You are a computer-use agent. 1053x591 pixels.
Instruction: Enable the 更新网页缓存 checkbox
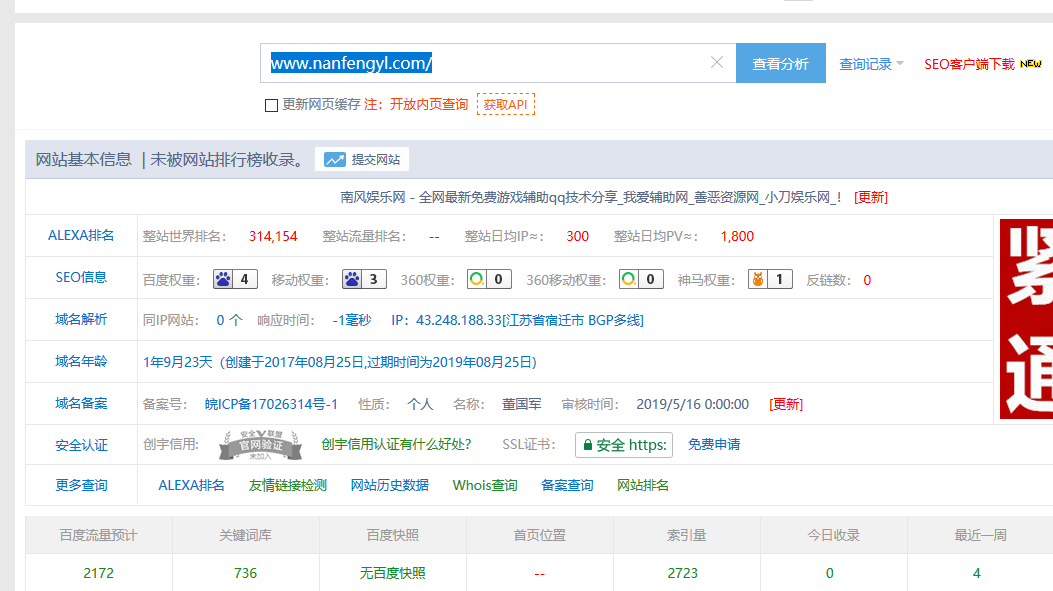click(x=271, y=105)
